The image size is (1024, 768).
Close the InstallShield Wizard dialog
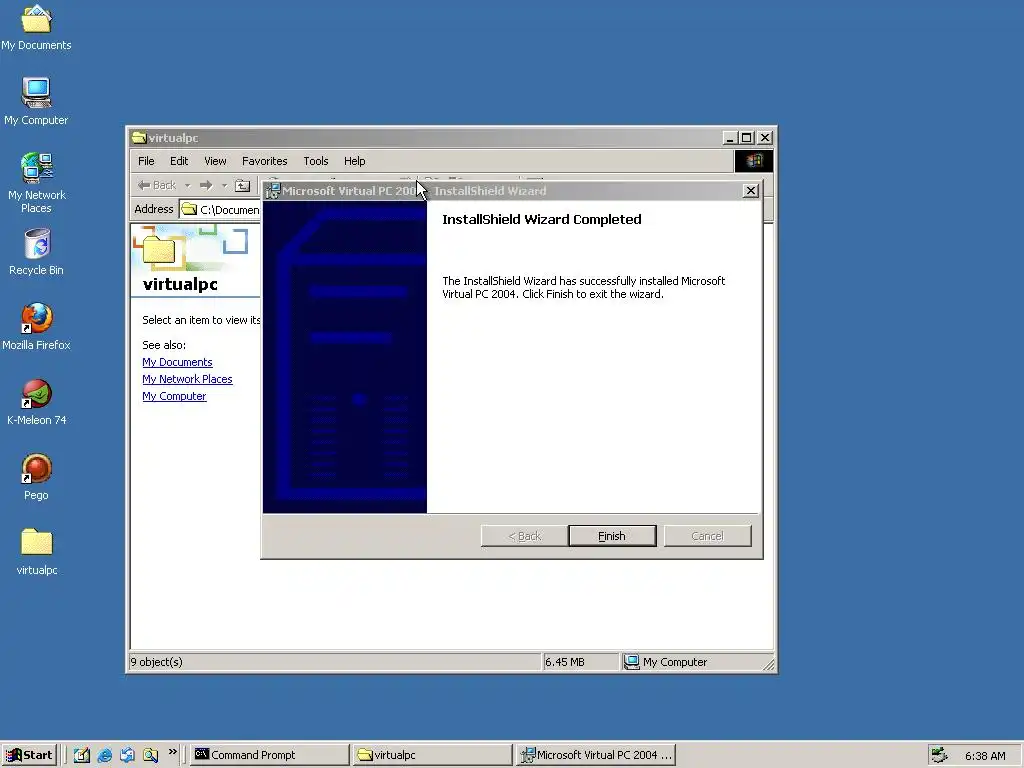pyautogui.click(x=750, y=191)
